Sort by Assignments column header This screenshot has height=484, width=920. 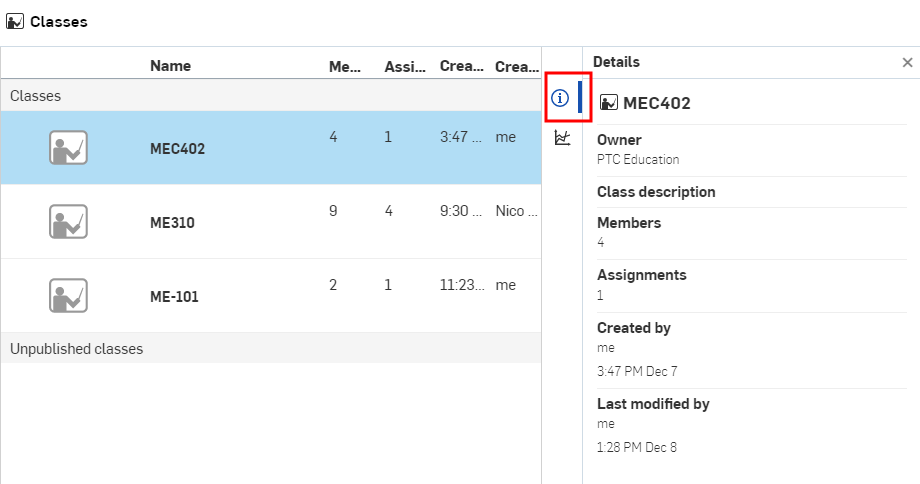click(x=405, y=67)
